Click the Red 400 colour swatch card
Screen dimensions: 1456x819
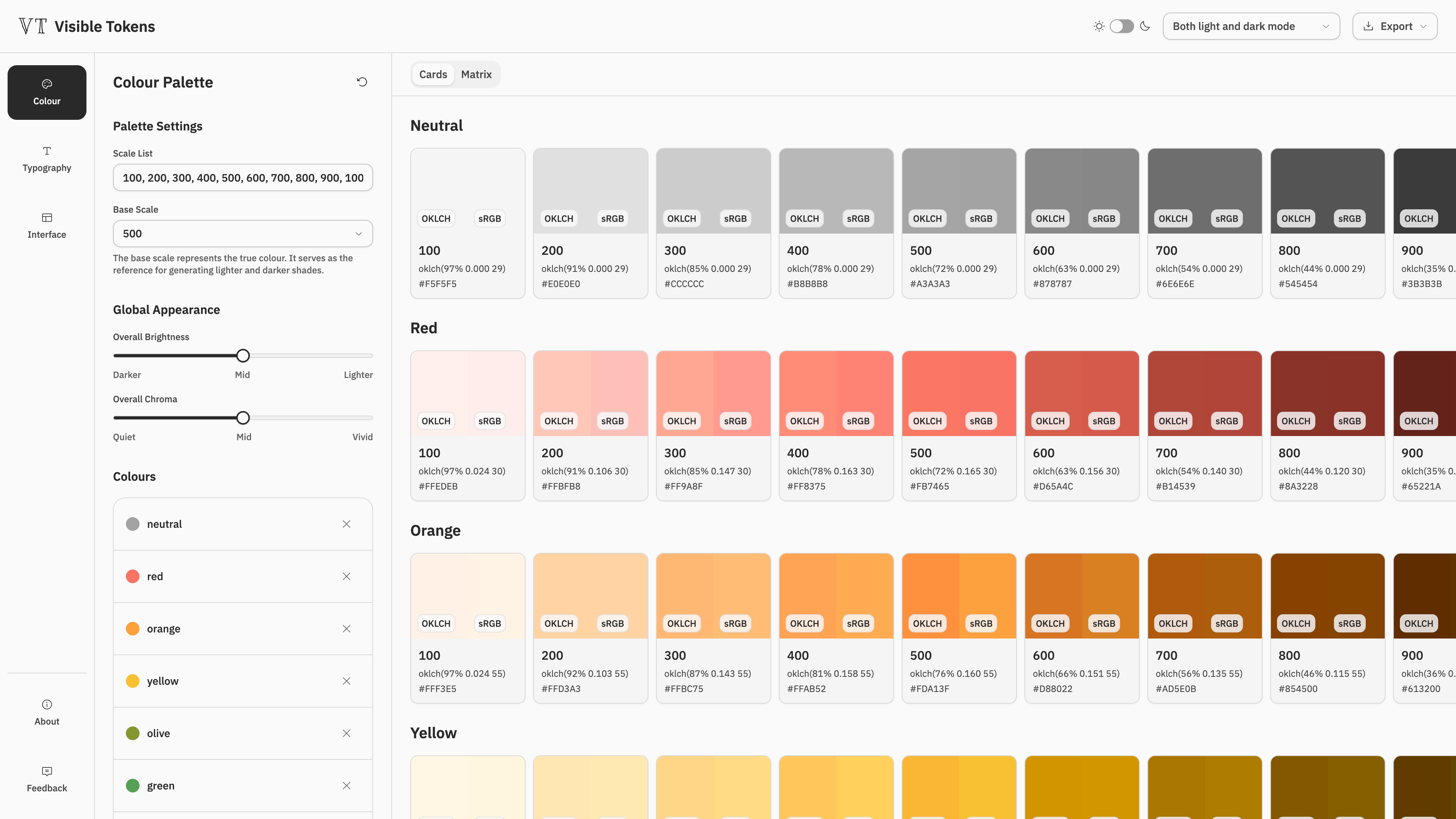click(836, 425)
